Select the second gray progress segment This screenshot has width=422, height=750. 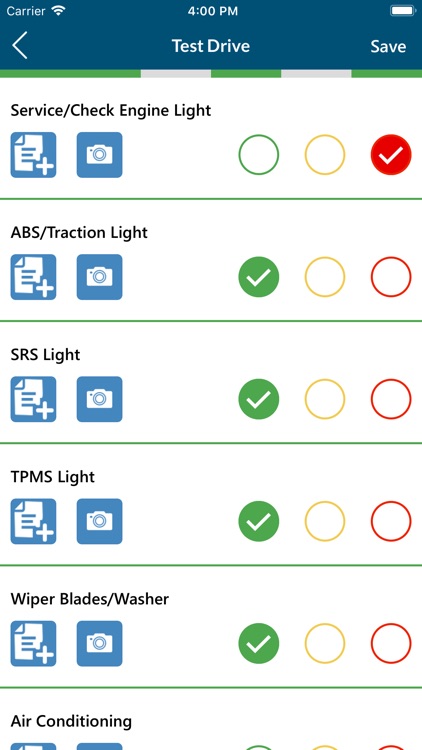pos(316,74)
